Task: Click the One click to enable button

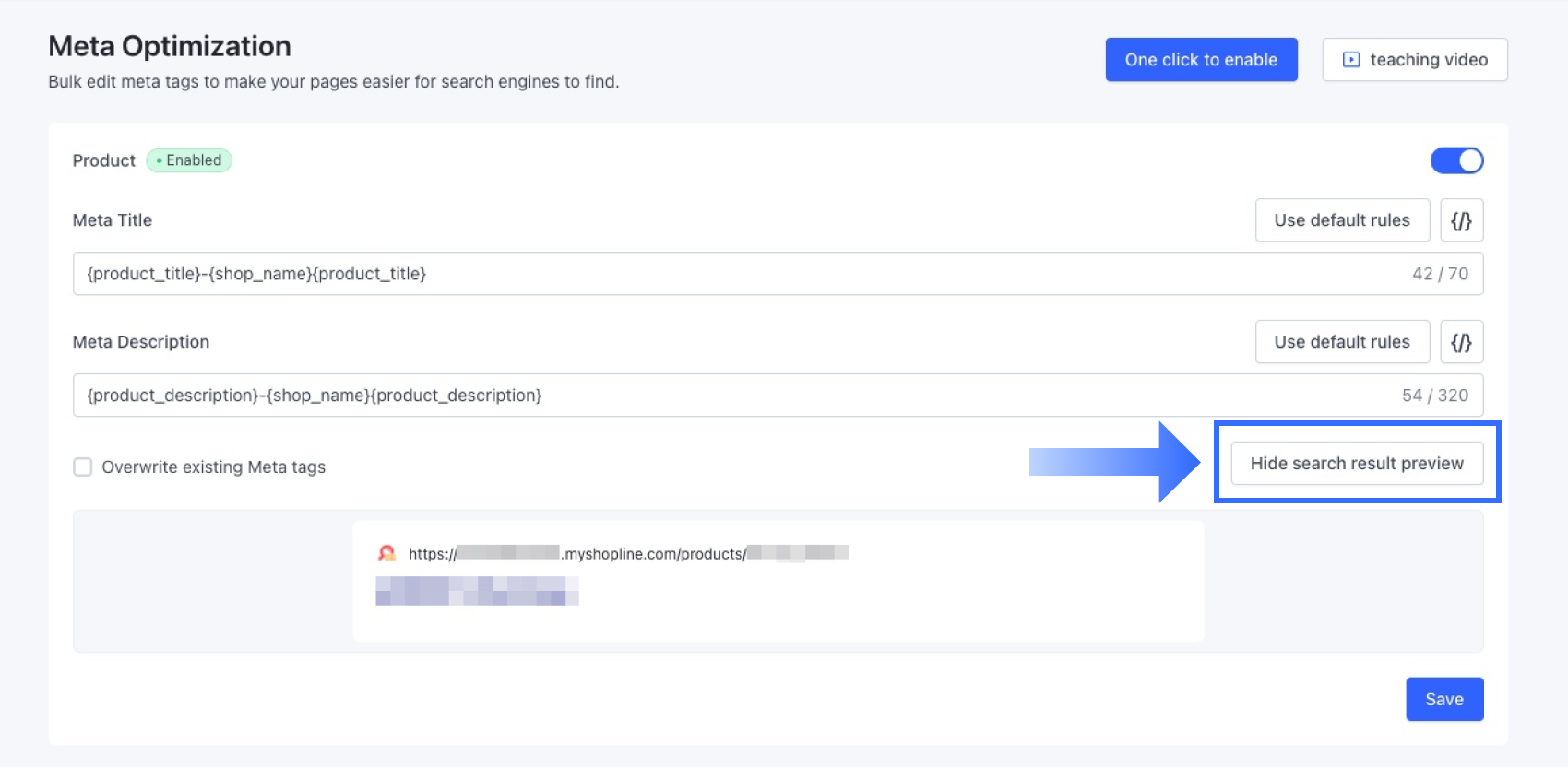Action: click(x=1201, y=60)
